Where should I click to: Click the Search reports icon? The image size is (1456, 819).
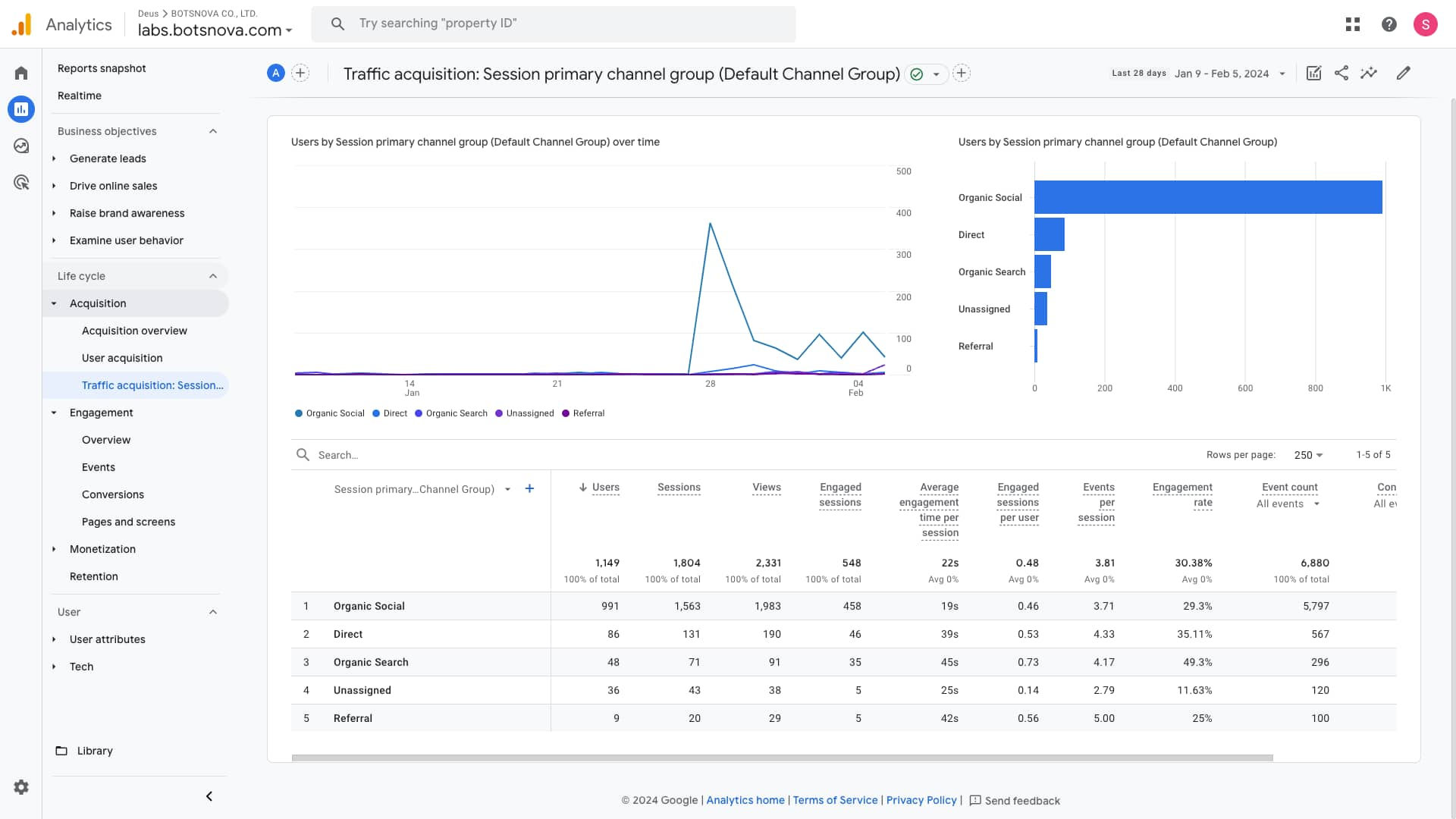(x=338, y=23)
